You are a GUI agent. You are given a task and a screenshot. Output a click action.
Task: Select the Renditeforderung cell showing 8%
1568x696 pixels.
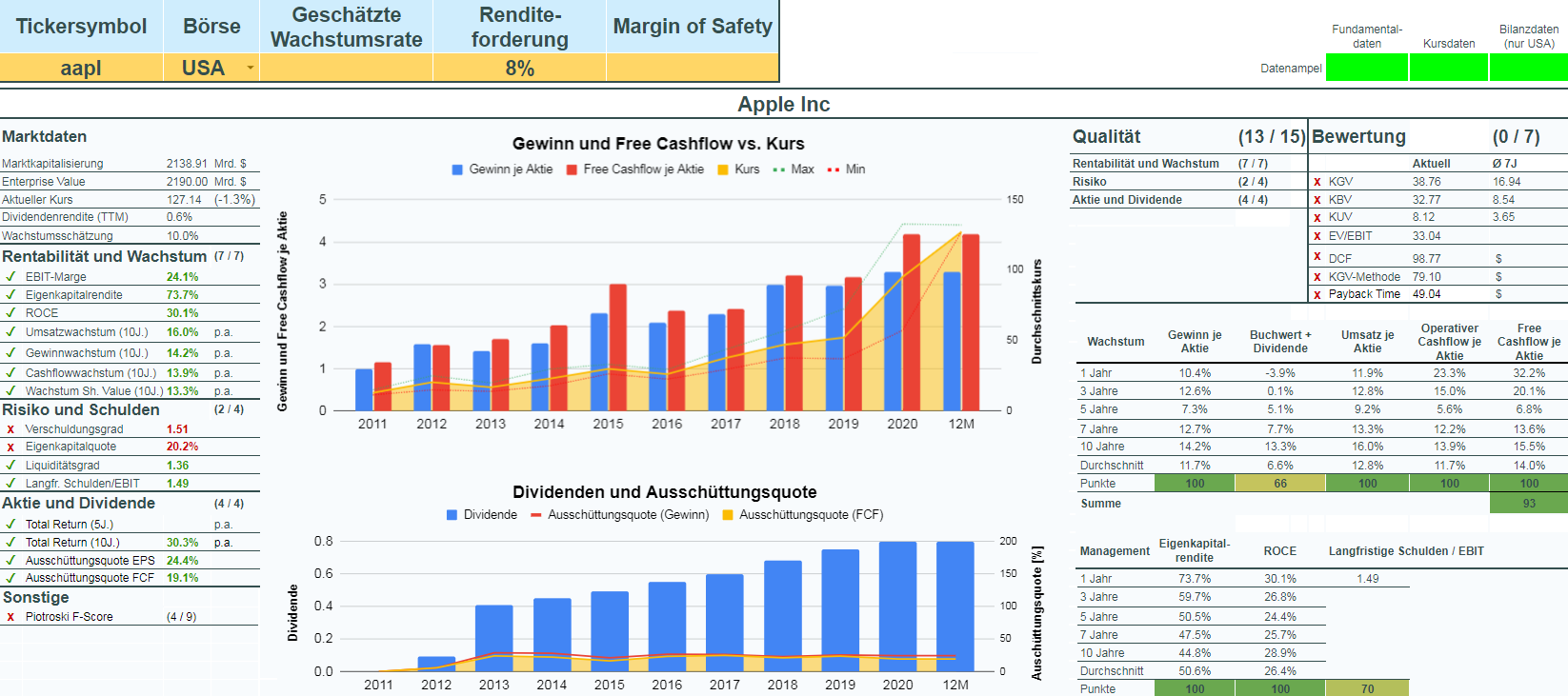tap(519, 68)
